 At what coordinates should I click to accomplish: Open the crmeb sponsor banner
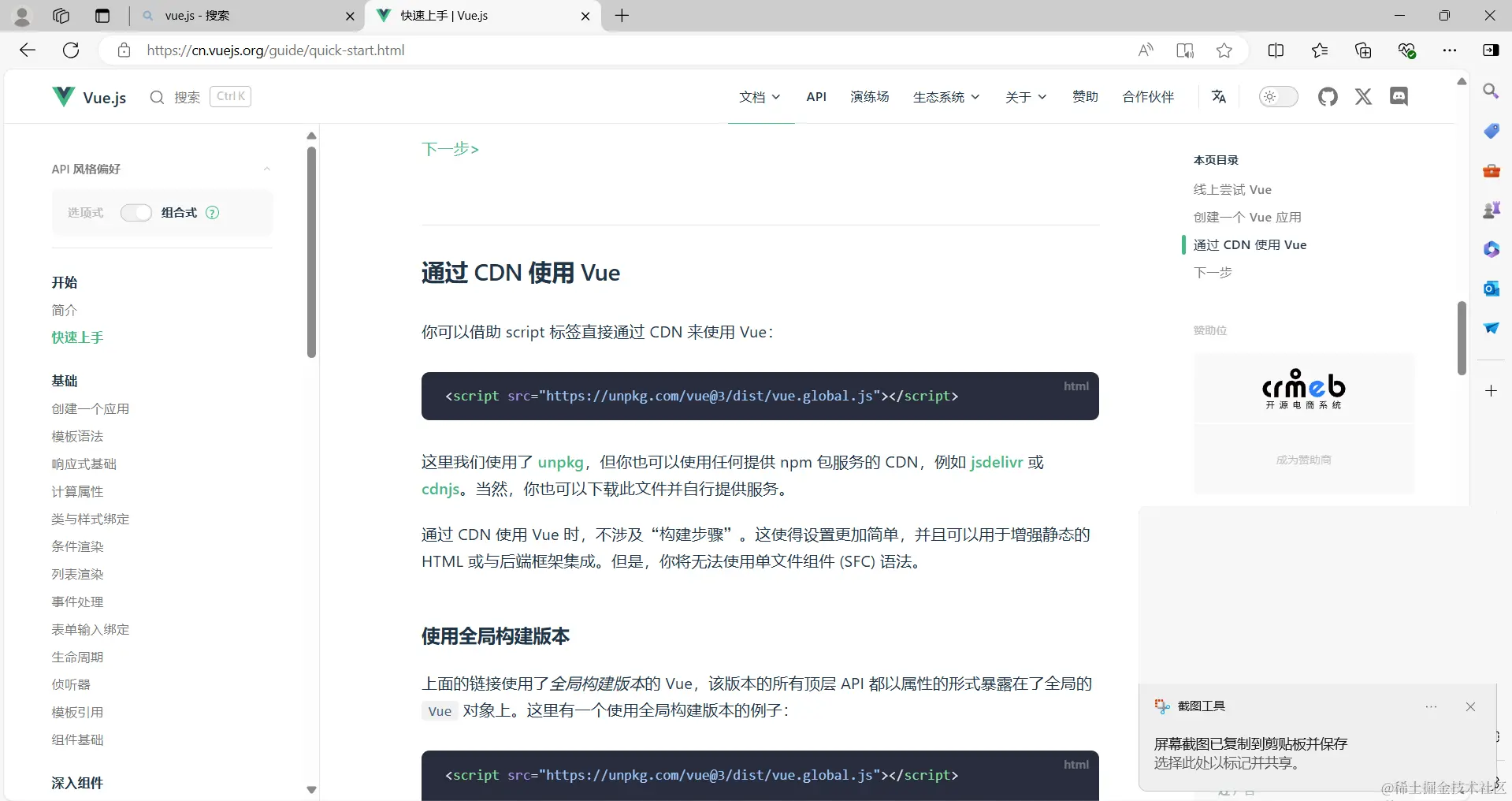pyautogui.click(x=1304, y=388)
